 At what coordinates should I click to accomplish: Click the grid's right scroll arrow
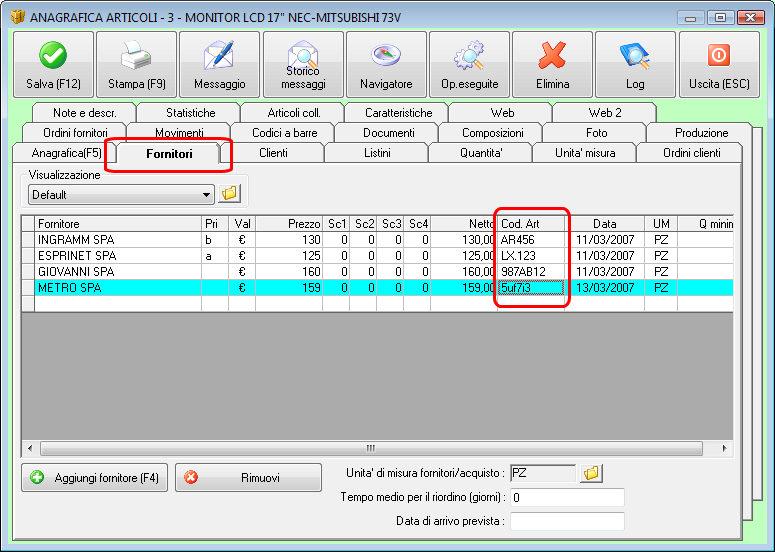pos(724,449)
